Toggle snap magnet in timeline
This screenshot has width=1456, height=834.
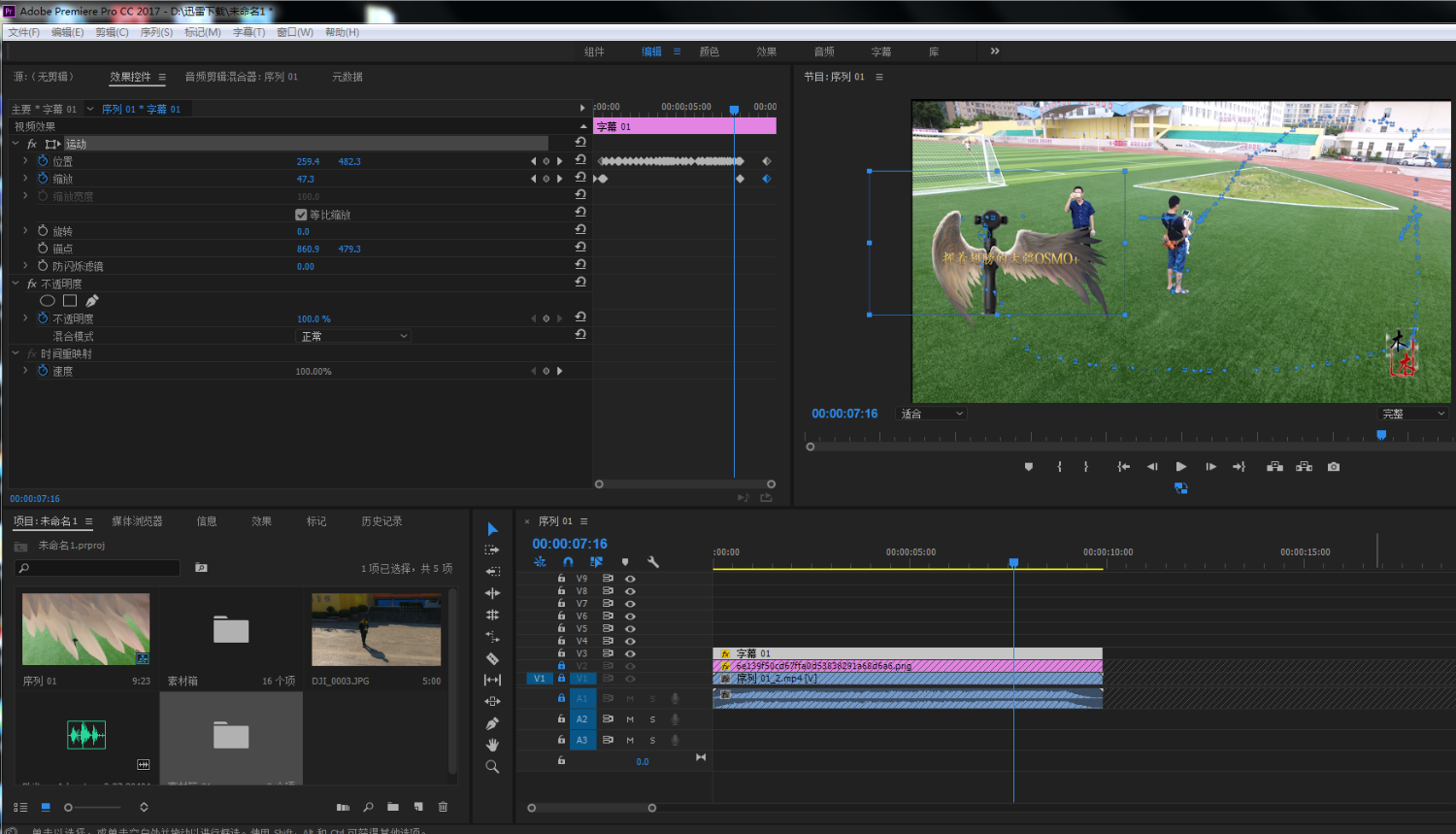tap(568, 562)
